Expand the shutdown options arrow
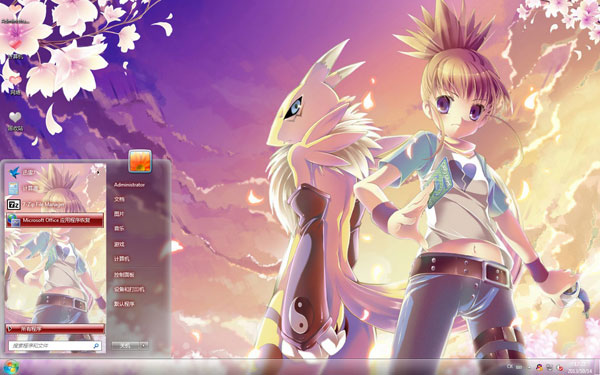 tap(144, 346)
